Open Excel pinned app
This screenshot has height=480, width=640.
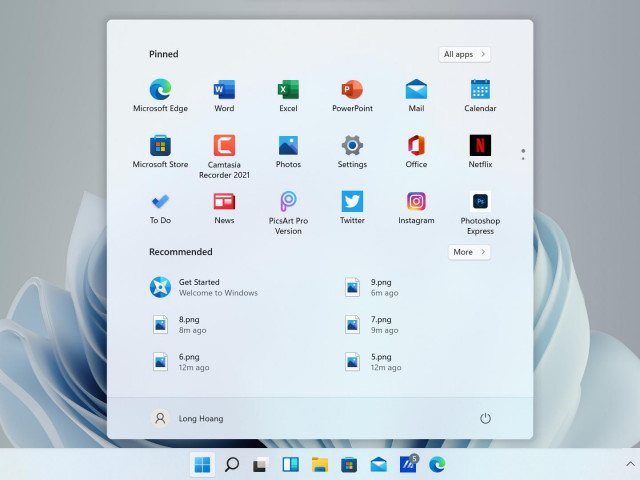pyautogui.click(x=288, y=96)
